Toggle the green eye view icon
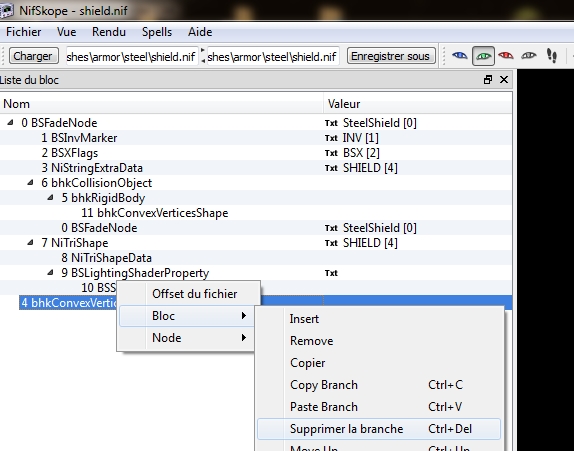 click(483, 56)
